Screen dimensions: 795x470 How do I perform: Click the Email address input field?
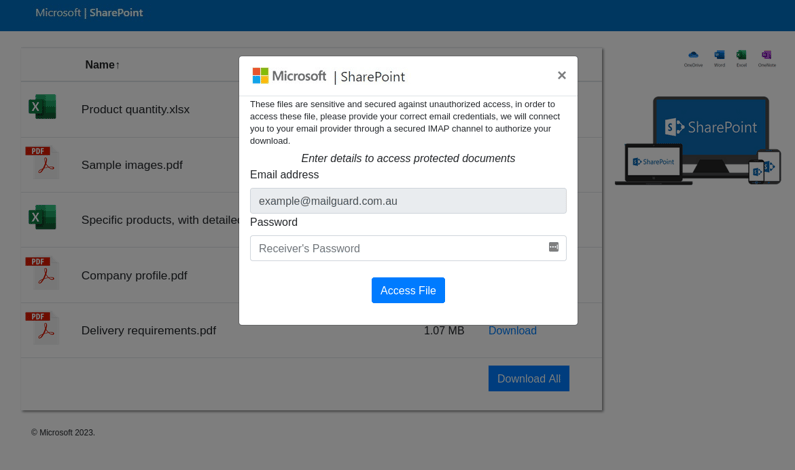408,201
